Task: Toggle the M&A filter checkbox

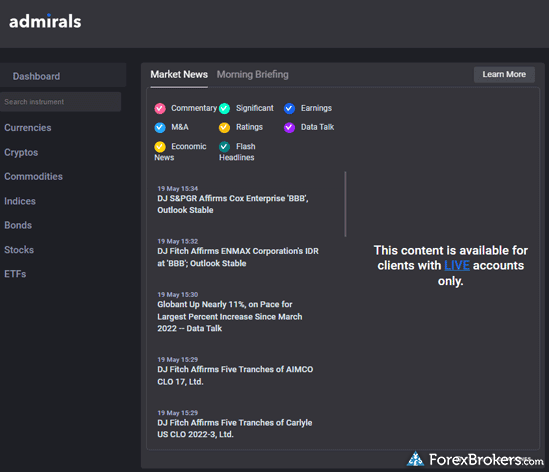Action: [x=160, y=127]
